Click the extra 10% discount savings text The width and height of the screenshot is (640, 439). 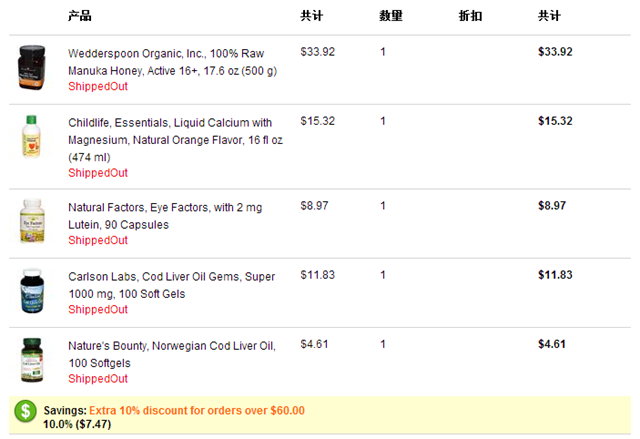point(197,410)
